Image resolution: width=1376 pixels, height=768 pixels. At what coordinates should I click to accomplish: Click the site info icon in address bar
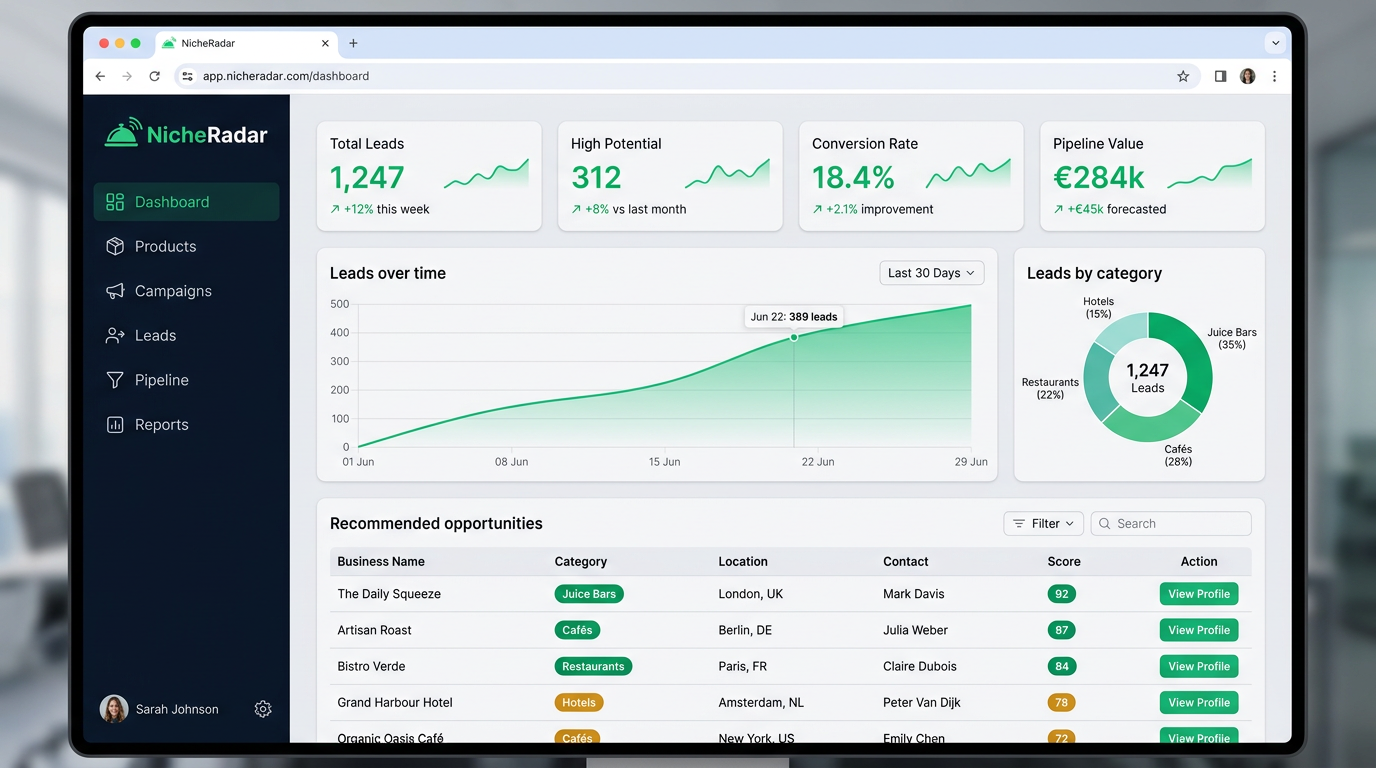[x=187, y=76]
